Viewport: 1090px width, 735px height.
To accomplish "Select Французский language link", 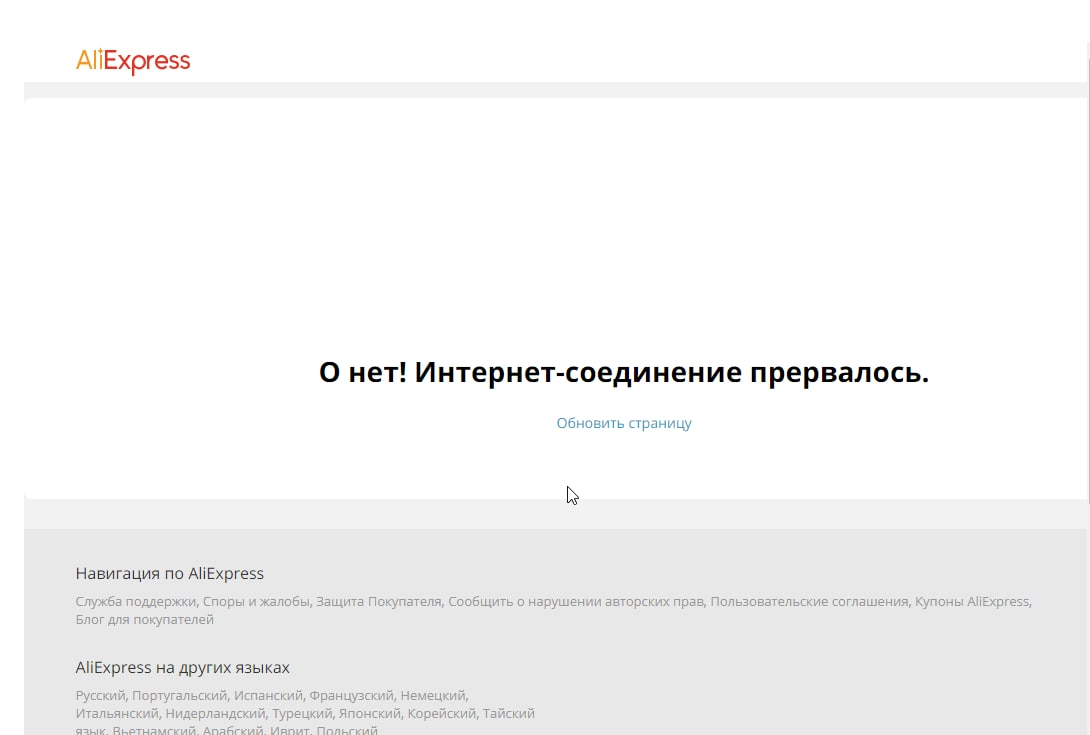I will point(351,695).
